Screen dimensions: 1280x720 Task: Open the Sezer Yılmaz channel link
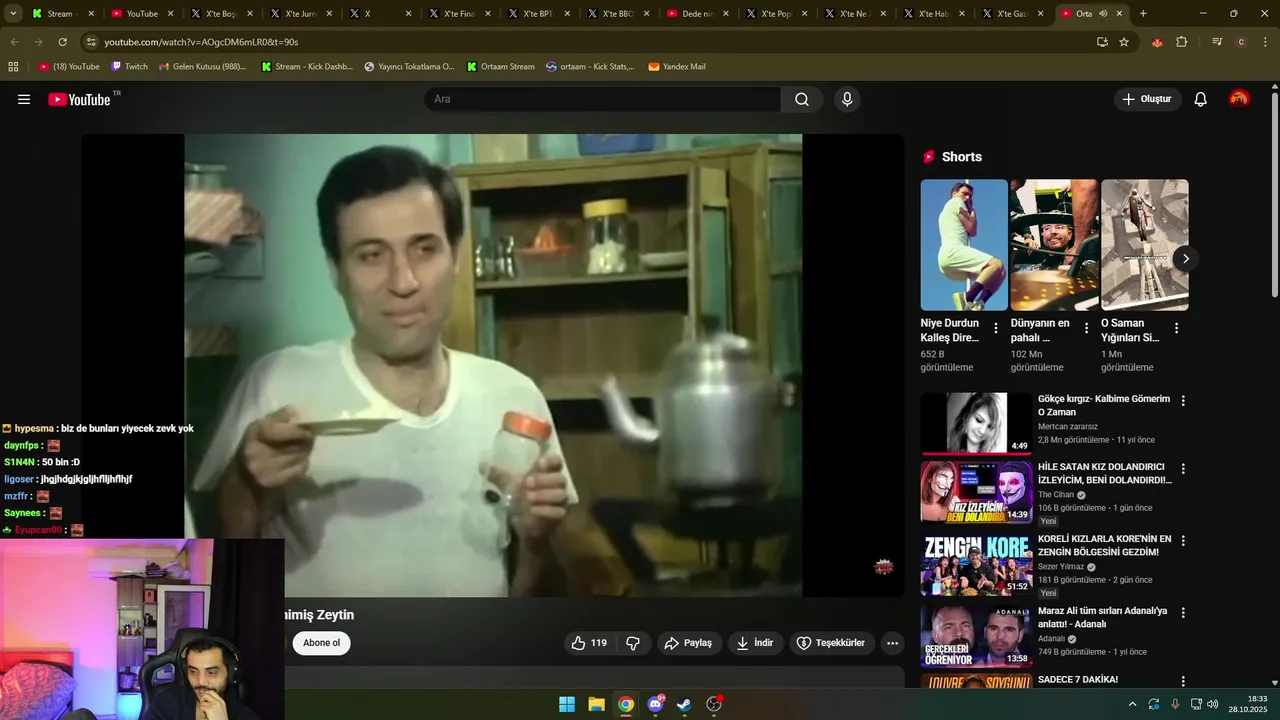1061,566
